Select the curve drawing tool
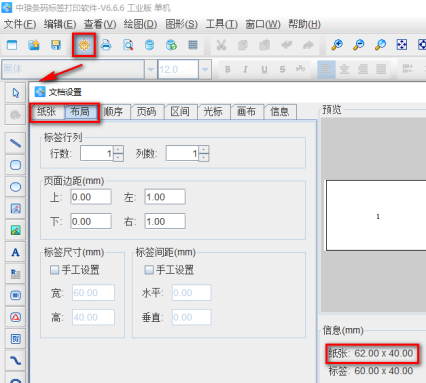This screenshot has width=426, height=383. [x=15, y=361]
